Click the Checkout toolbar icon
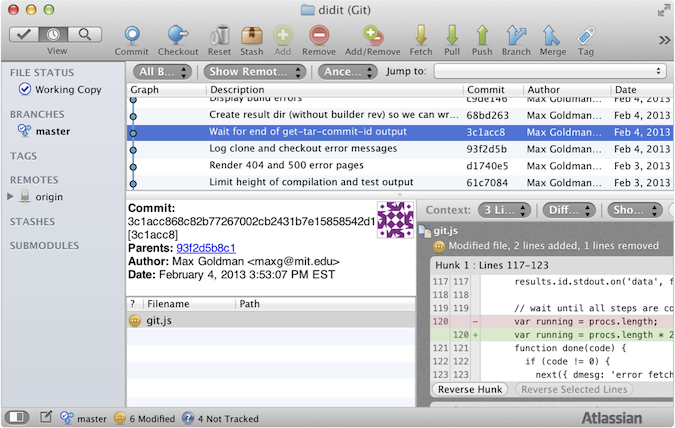The width and height of the screenshot is (675, 428). click(x=178, y=38)
